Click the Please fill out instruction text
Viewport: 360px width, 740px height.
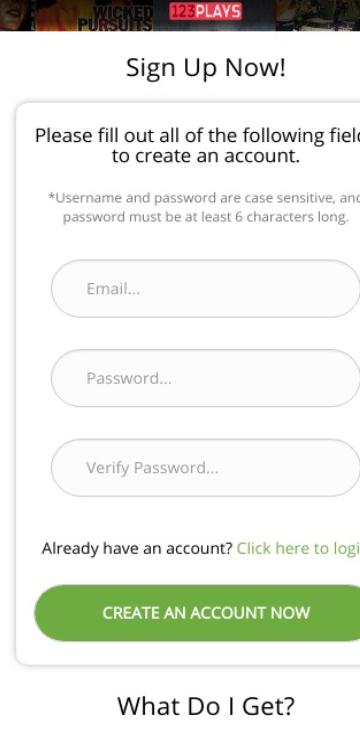point(197,145)
